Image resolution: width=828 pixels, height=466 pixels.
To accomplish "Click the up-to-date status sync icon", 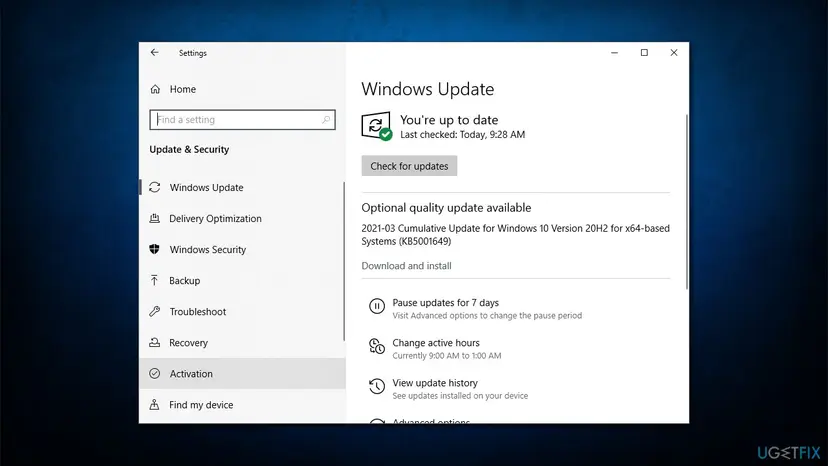I will click(377, 126).
